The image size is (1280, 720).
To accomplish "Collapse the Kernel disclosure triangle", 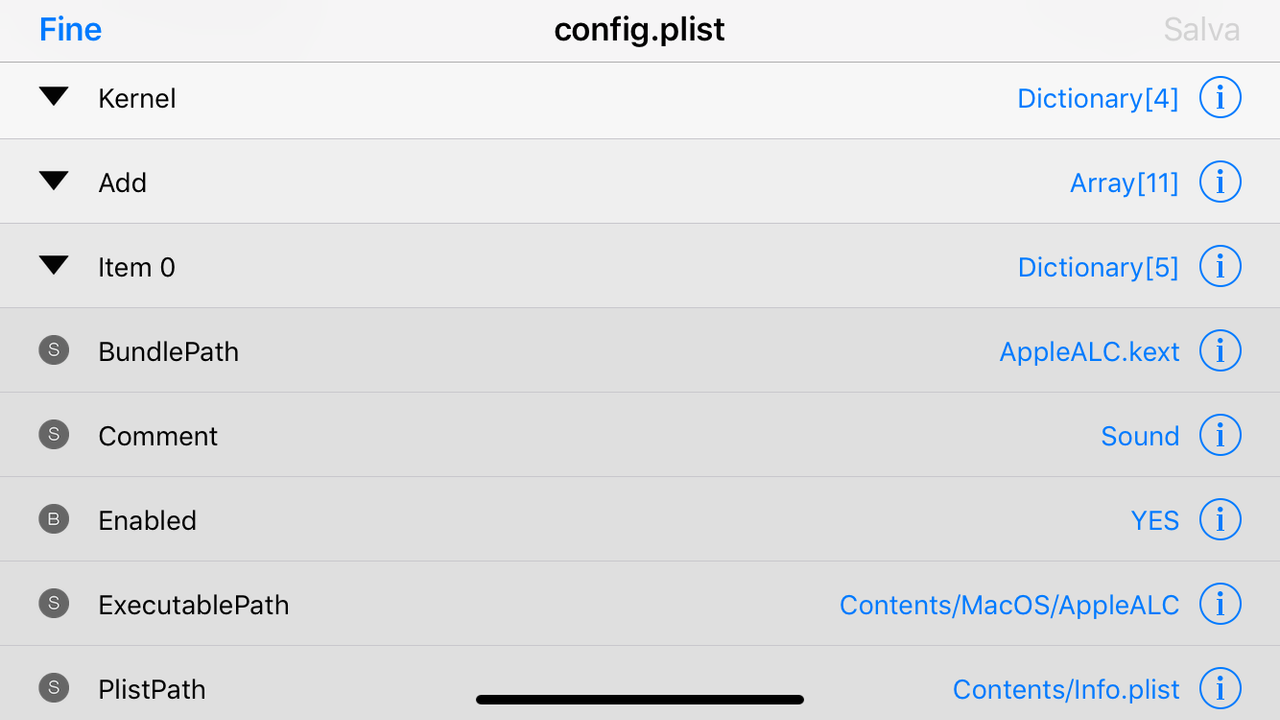I will tap(54, 96).
